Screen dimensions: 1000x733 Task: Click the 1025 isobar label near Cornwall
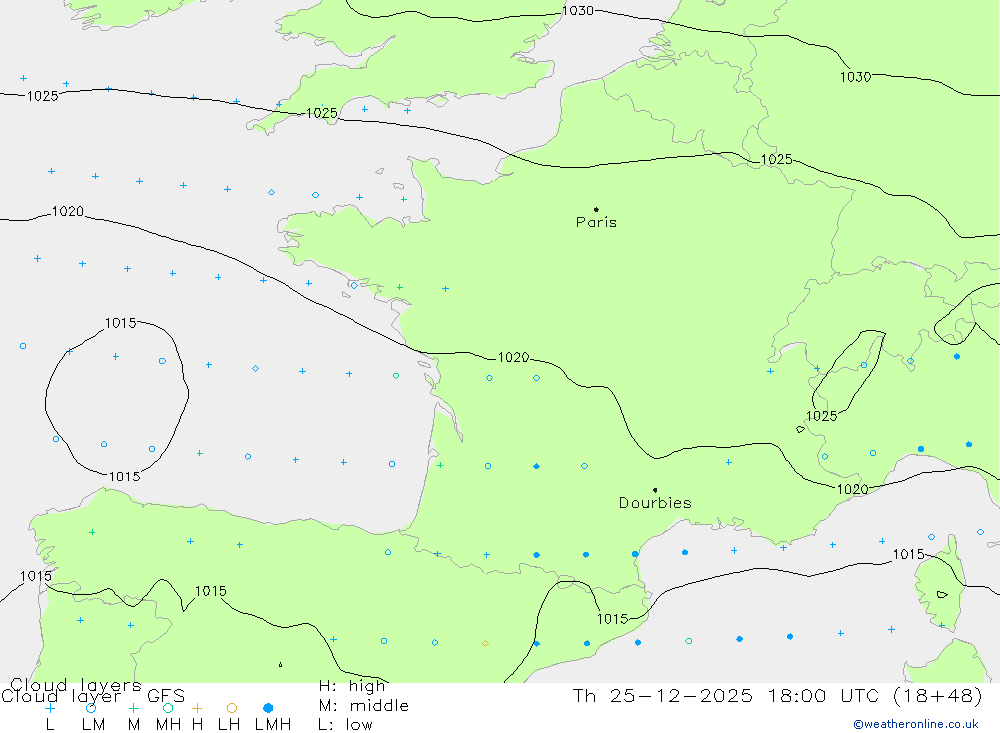321,113
